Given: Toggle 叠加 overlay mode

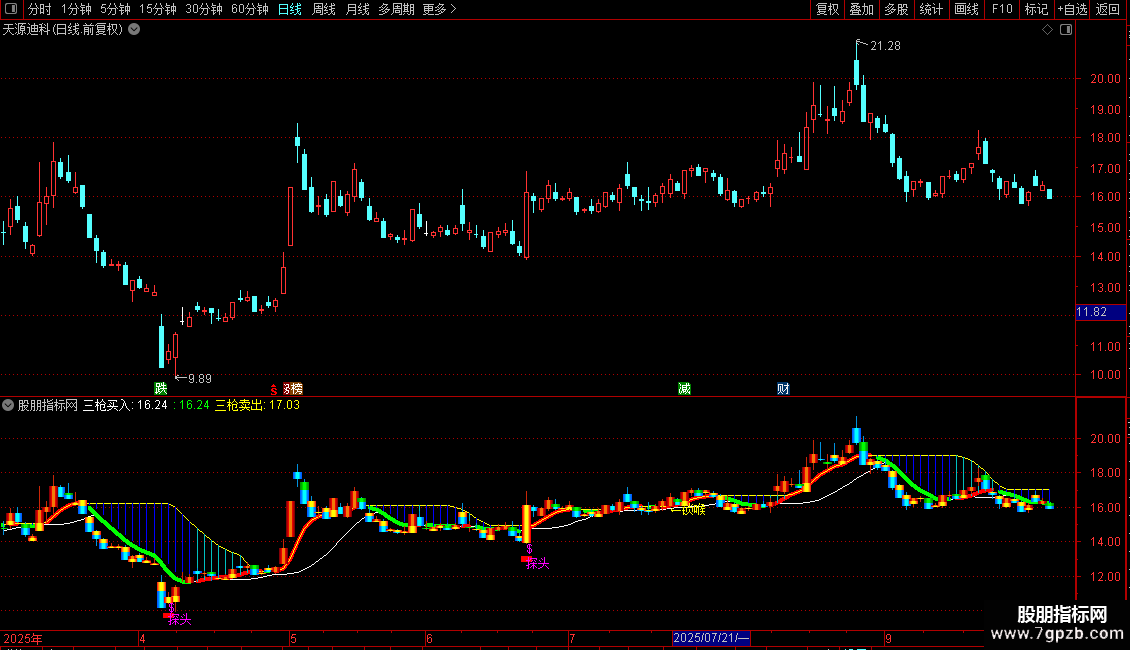Looking at the screenshot, I should point(862,9).
